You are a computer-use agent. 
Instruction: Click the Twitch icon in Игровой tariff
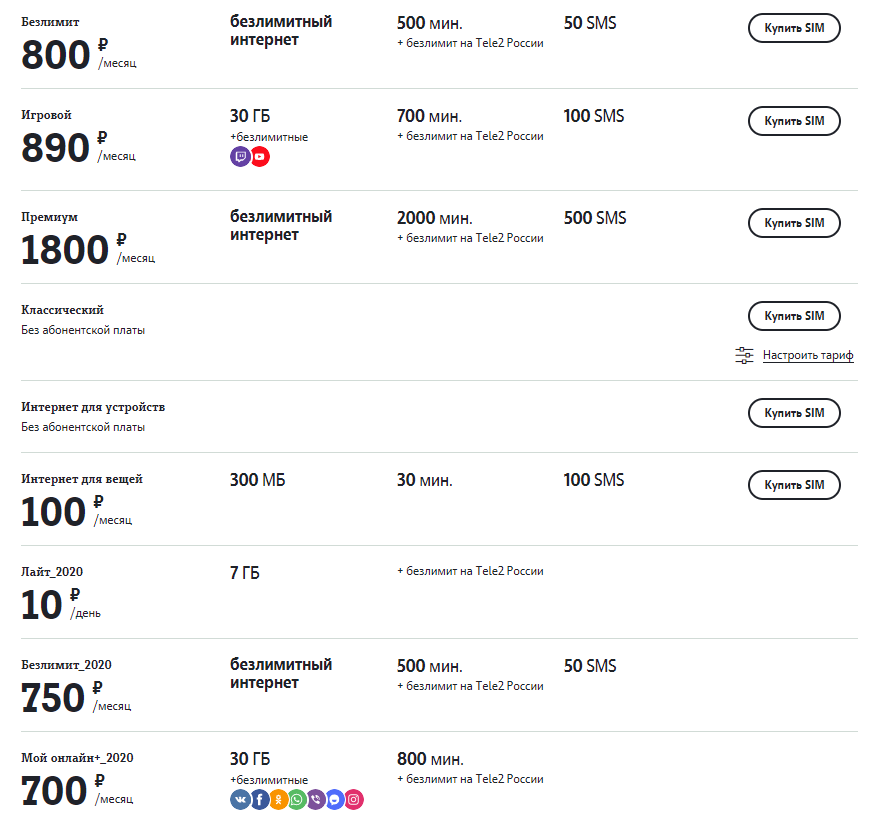click(x=240, y=157)
